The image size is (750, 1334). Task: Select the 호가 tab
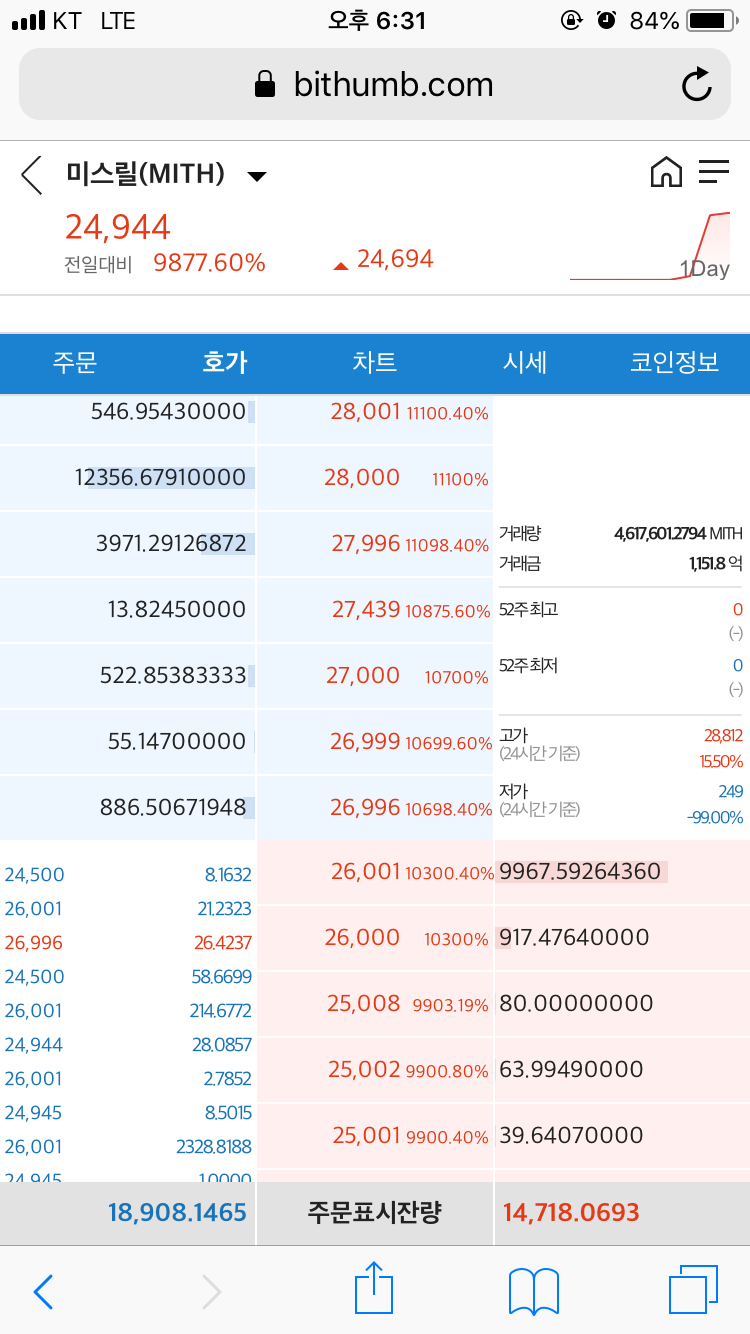click(225, 362)
